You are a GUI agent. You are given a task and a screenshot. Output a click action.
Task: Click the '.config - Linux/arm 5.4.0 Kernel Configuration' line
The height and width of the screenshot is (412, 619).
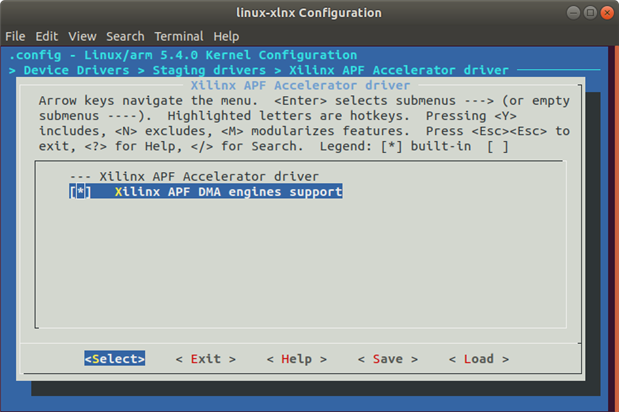183,55
